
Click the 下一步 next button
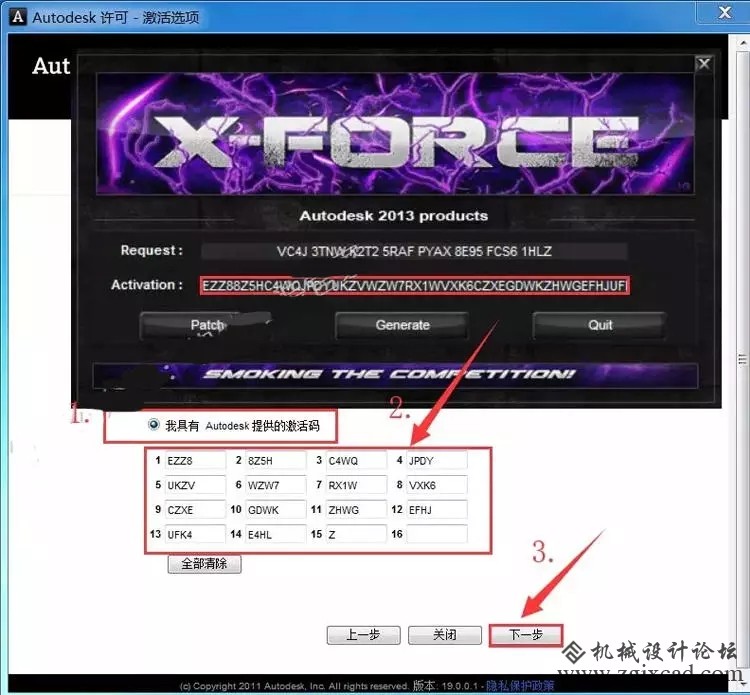(x=526, y=635)
